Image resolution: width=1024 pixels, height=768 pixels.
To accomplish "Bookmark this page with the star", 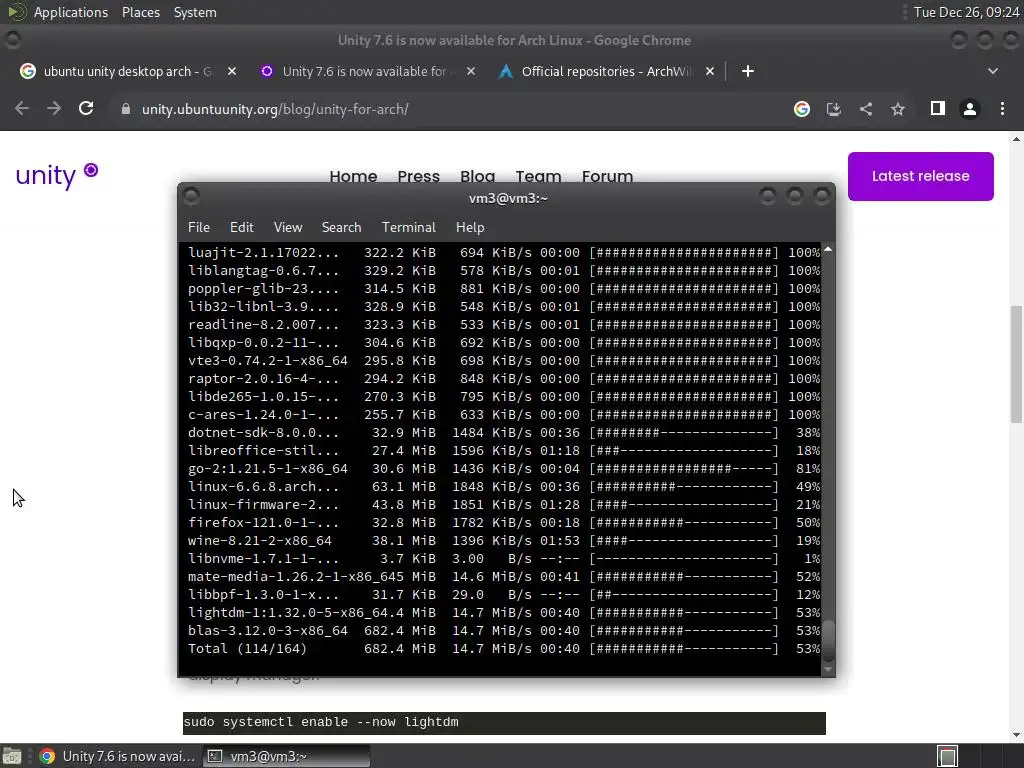I will [x=898, y=109].
